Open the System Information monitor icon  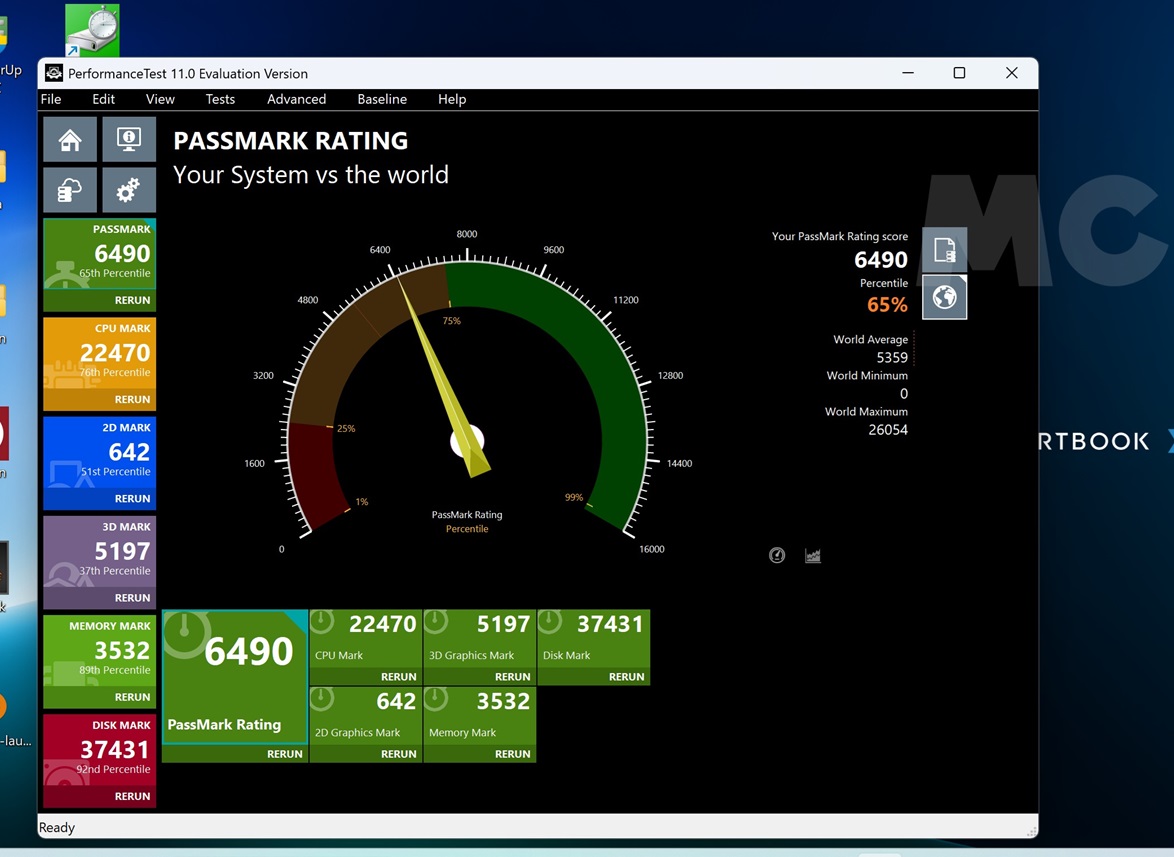pyautogui.click(x=129, y=140)
